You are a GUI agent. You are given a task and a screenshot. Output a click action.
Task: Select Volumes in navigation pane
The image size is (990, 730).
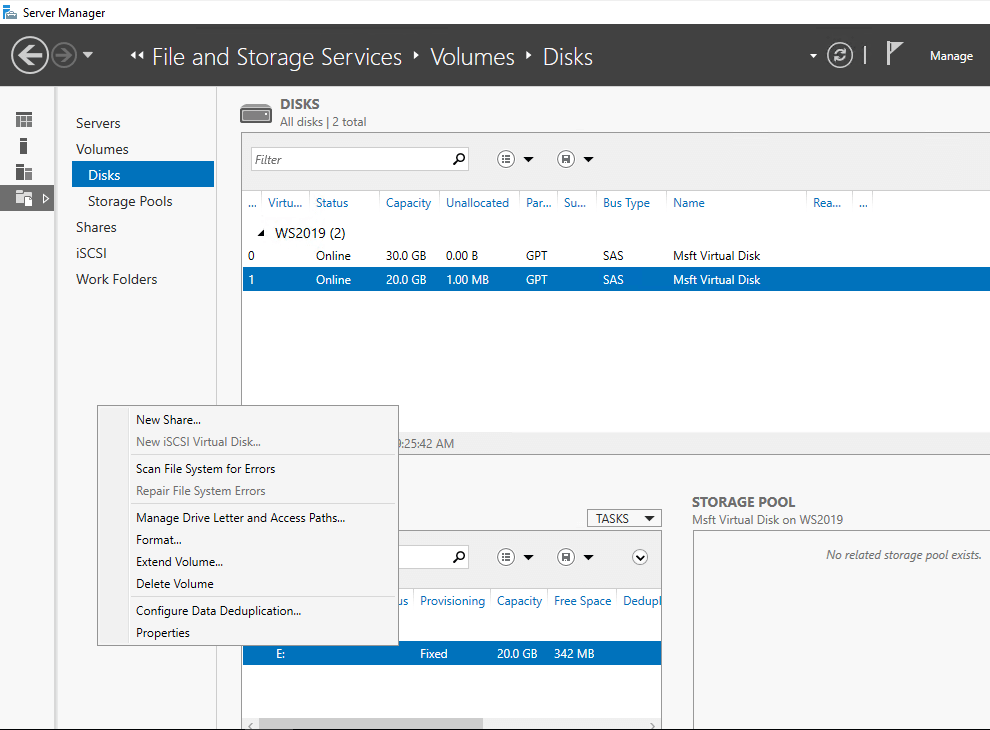pyautogui.click(x=102, y=149)
